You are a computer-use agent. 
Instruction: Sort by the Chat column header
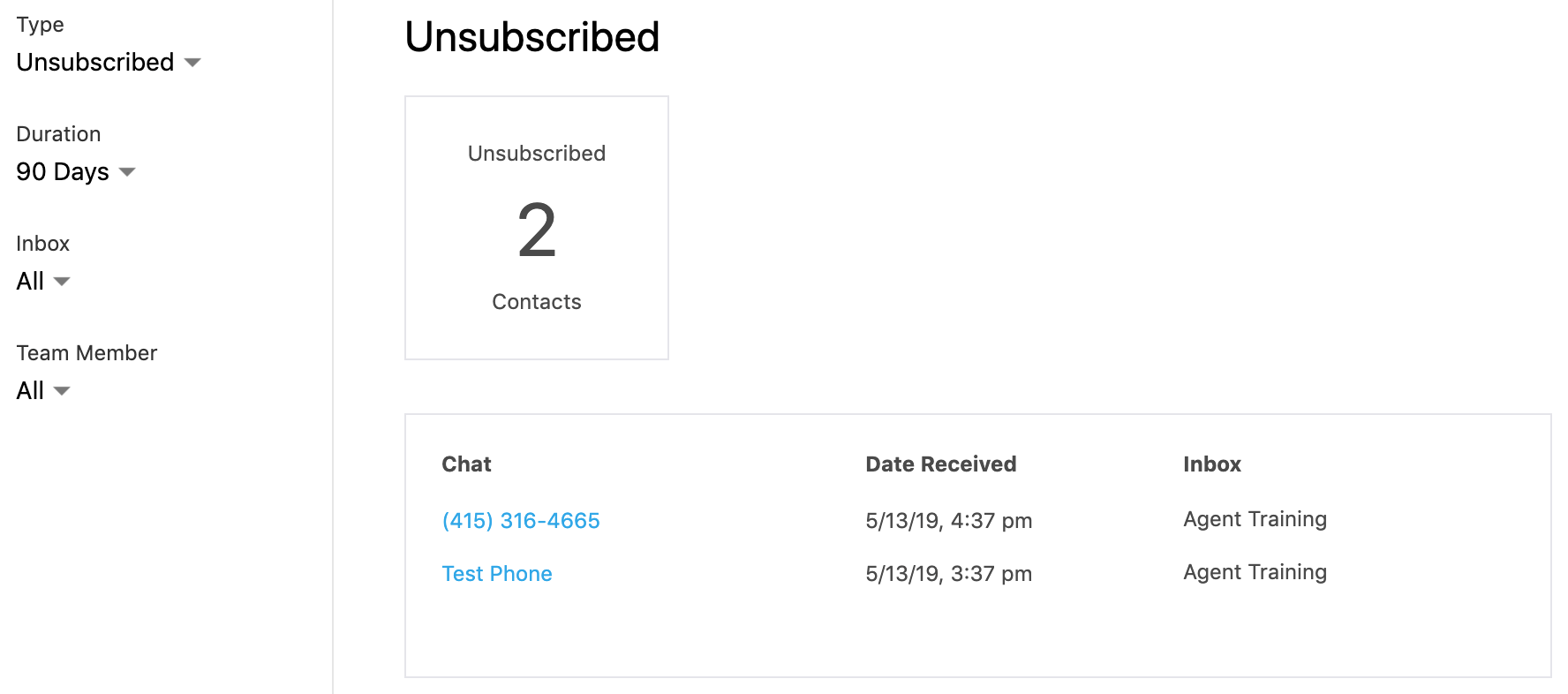tap(466, 464)
